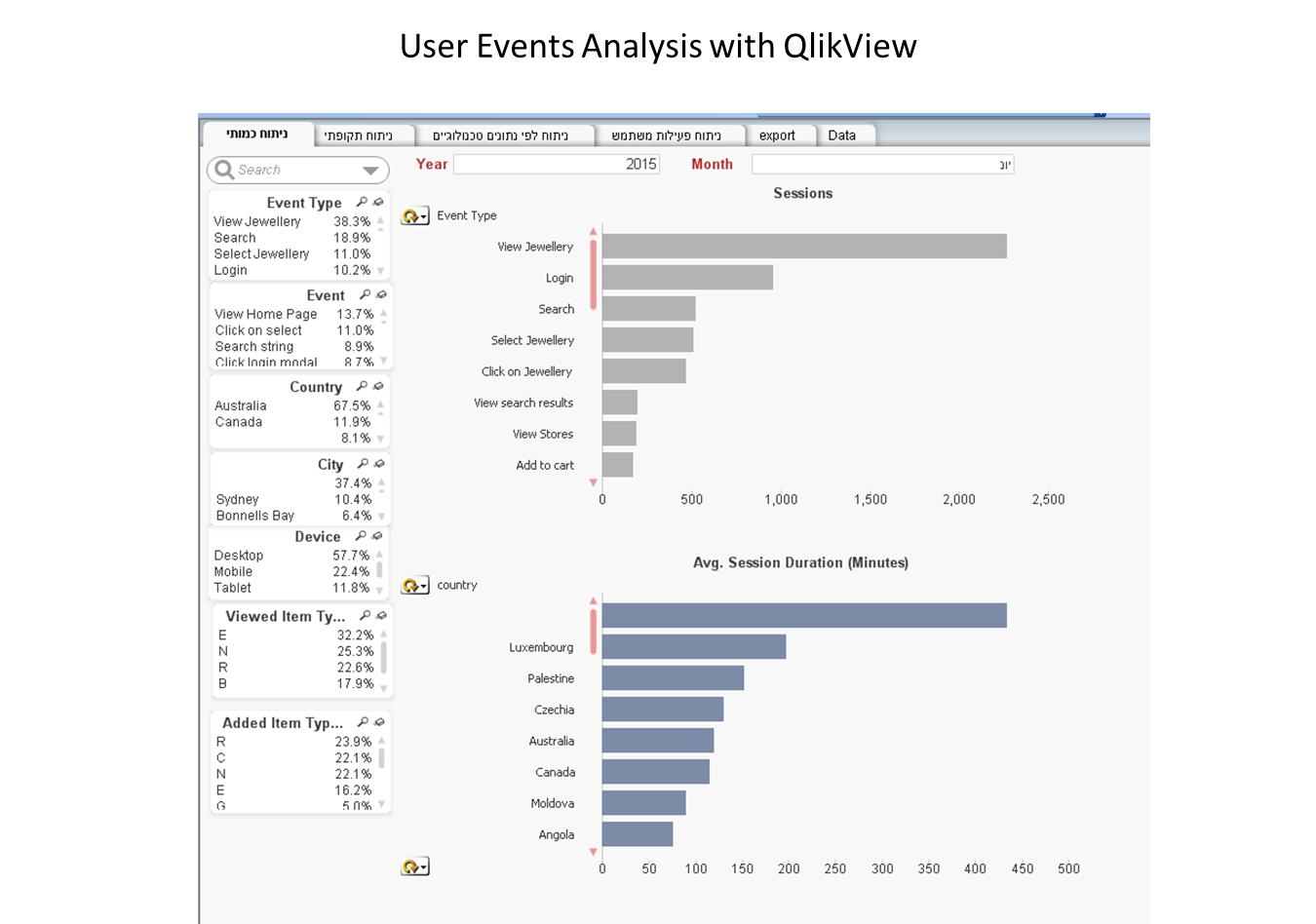Select E in Viewed Item Type listbox
Viewport: 1316px width, 924px height.
295,635
